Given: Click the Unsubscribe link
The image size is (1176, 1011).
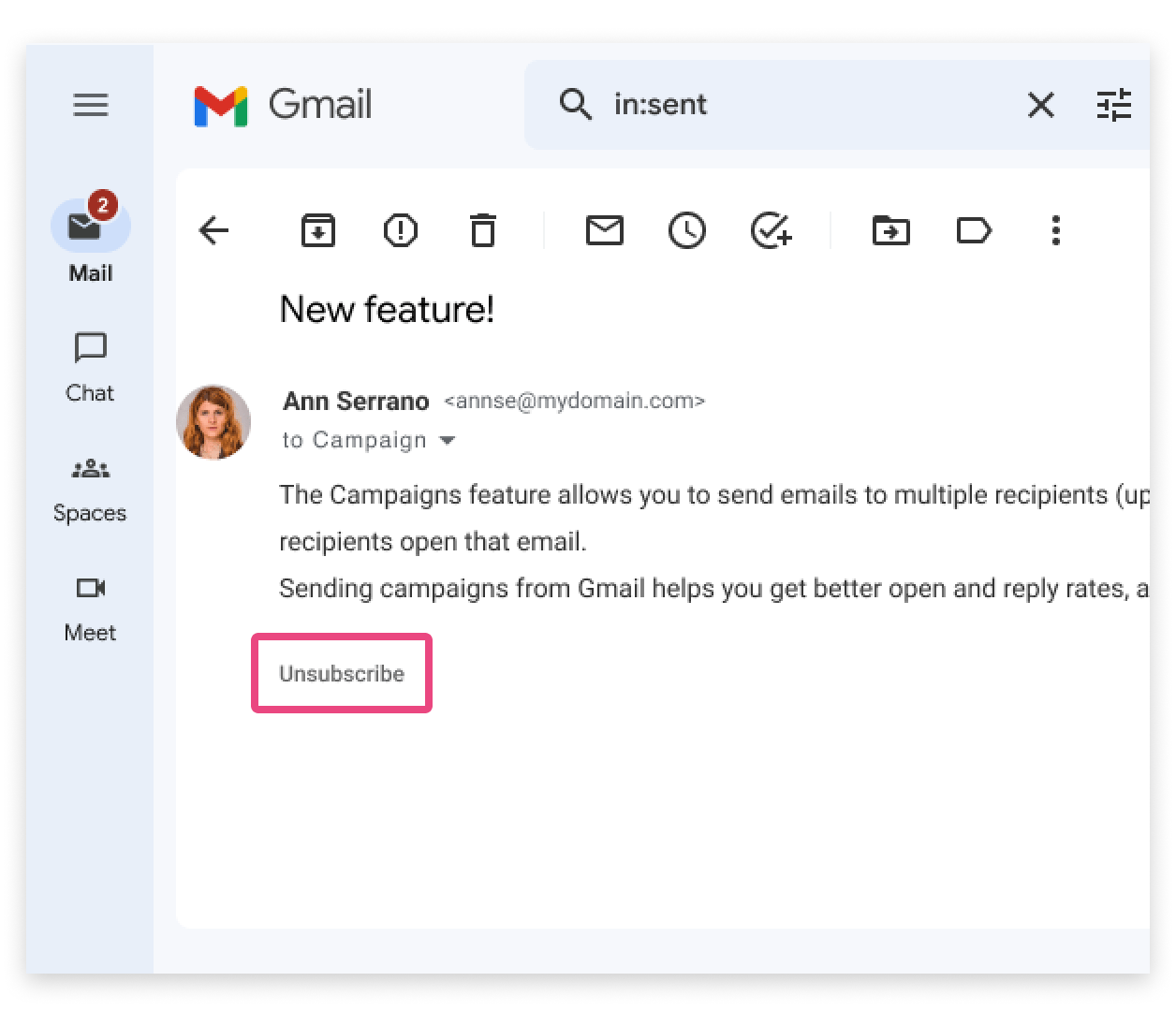Looking at the screenshot, I should [x=341, y=673].
